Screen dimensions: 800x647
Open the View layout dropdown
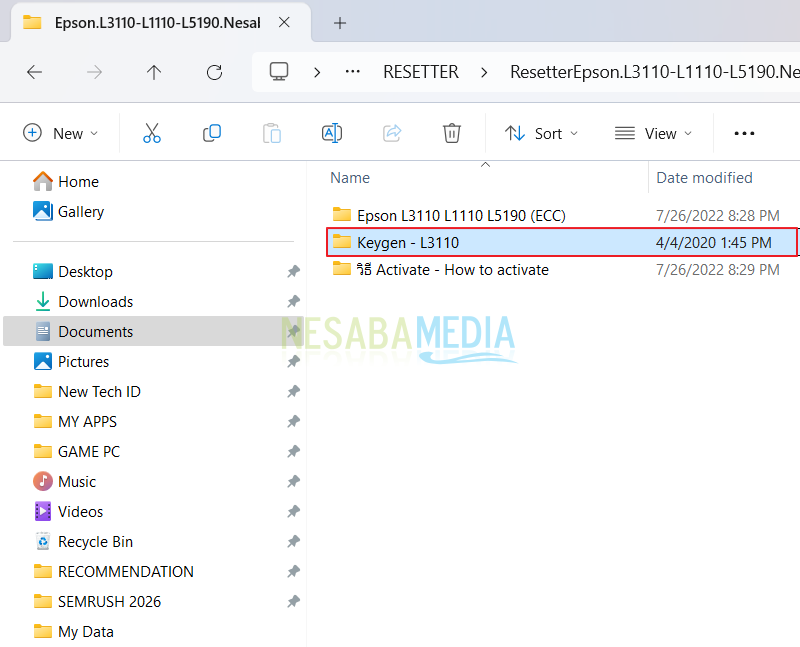pyautogui.click(x=653, y=133)
